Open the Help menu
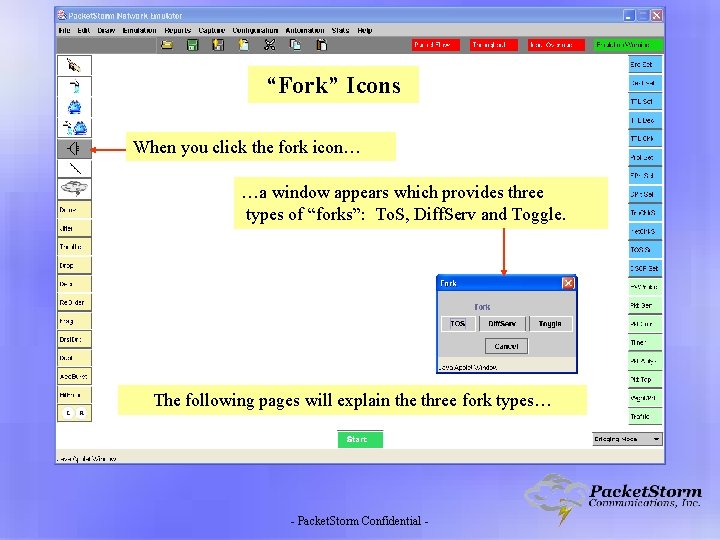The height and width of the screenshot is (540, 720). coord(365,30)
